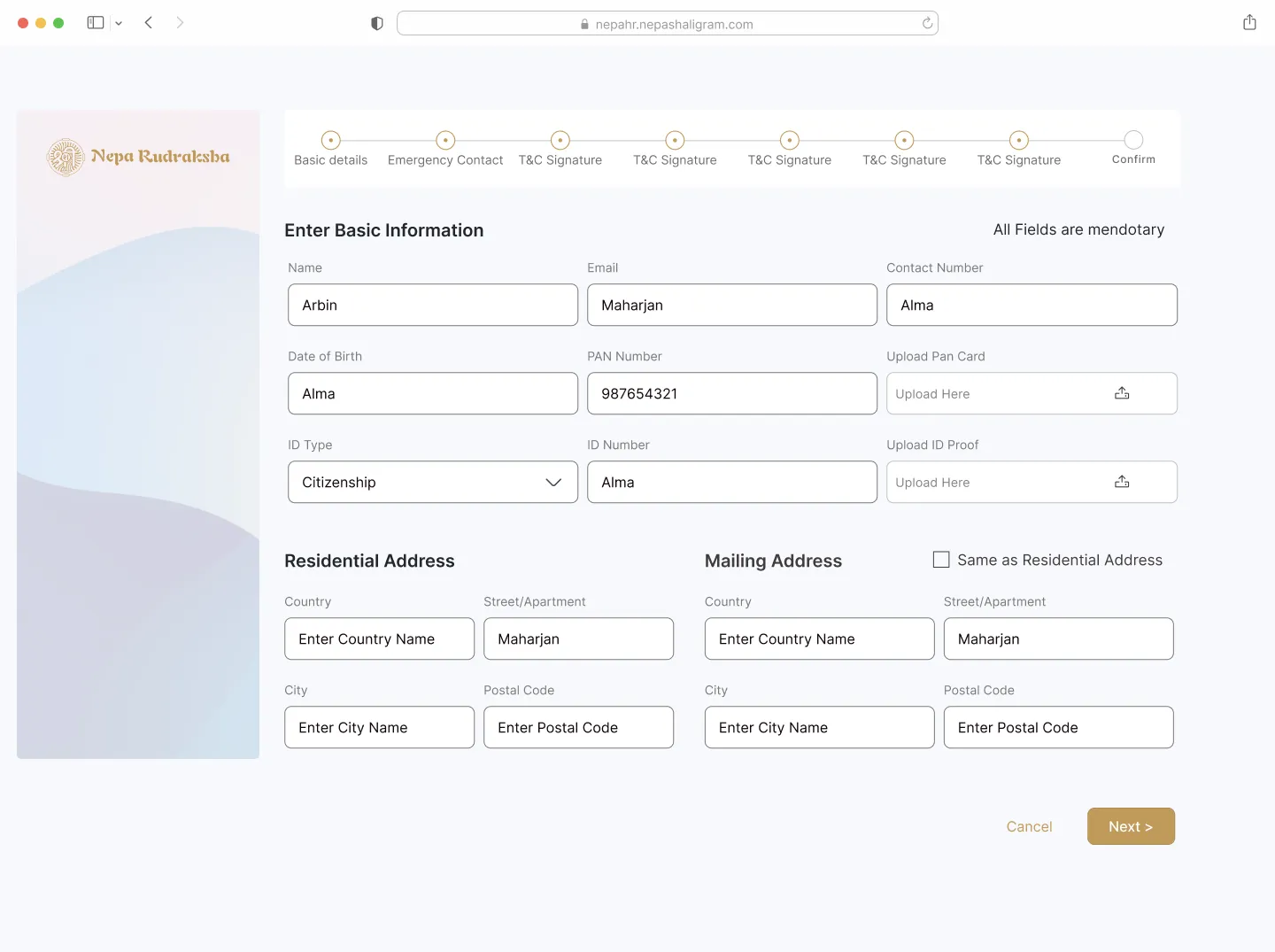This screenshot has width=1275, height=952.
Task: Select the Emergency Contact step
Action: (444, 140)
